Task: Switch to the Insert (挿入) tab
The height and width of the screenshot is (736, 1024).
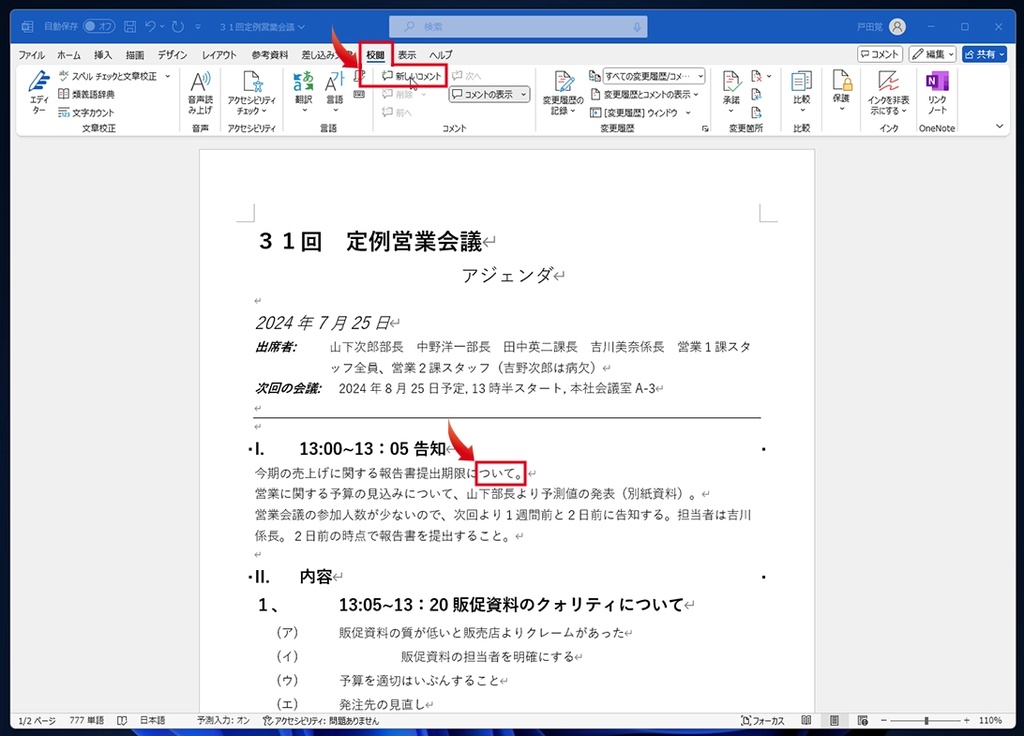Action: [x=103, y=55]
